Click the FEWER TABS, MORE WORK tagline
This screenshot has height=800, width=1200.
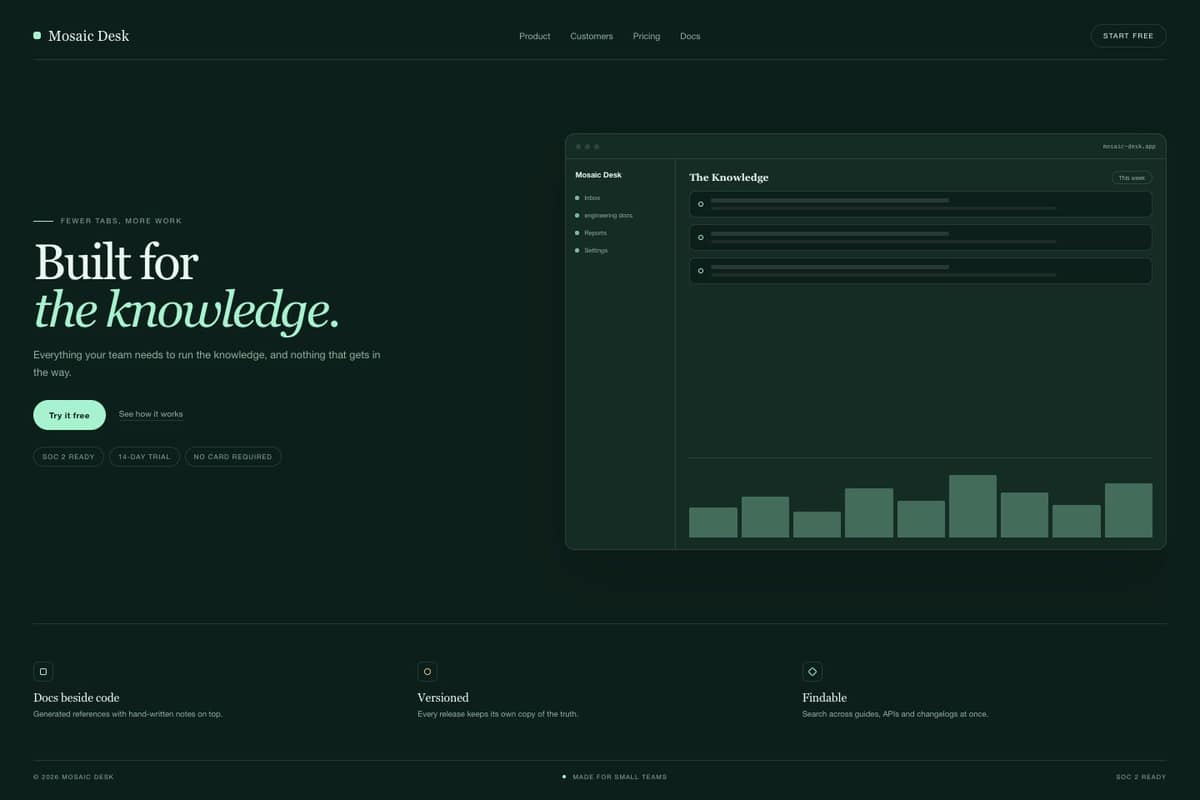coord(121,221)
